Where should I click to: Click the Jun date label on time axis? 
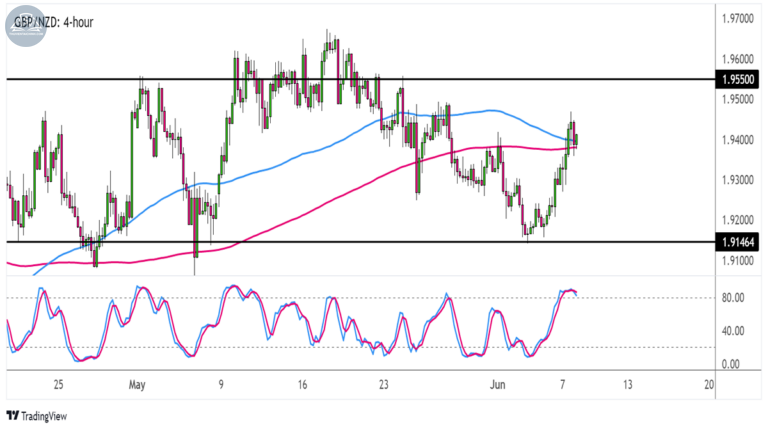[x=498, y=385]
